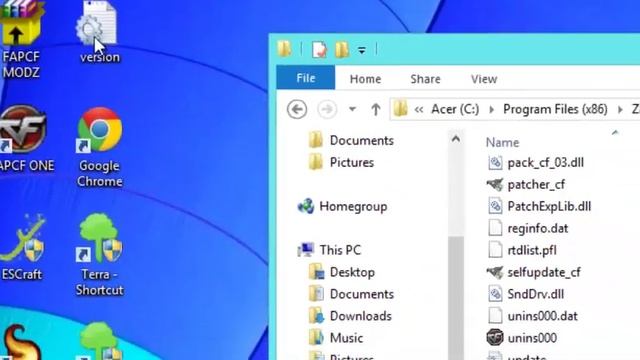Open Desktop under This PC

[x=352, y=272]
